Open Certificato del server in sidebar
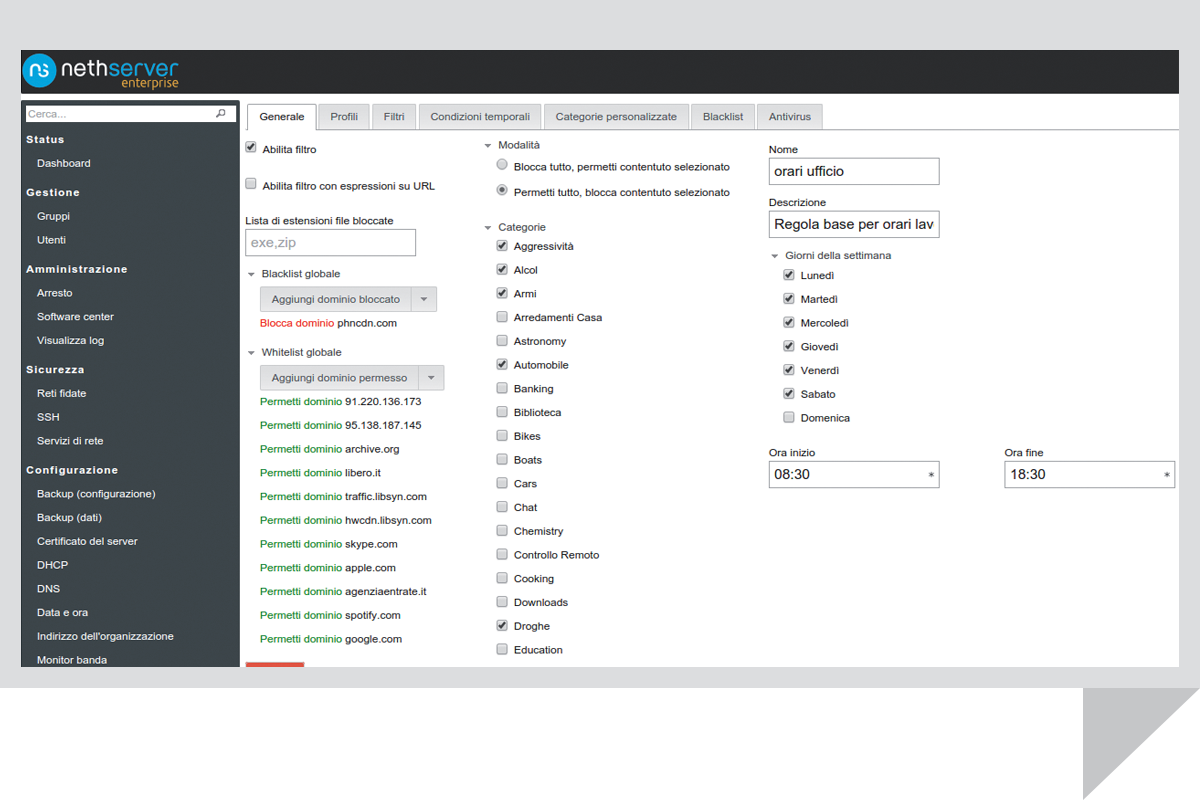 (88, 541)
